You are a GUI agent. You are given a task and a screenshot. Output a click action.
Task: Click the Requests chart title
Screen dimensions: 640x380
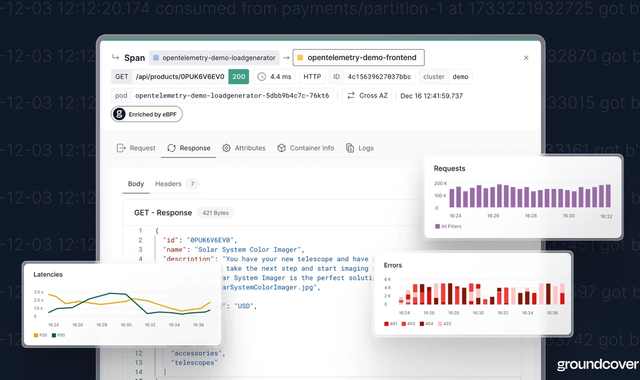pyautogui.click(x=449, y=169)
